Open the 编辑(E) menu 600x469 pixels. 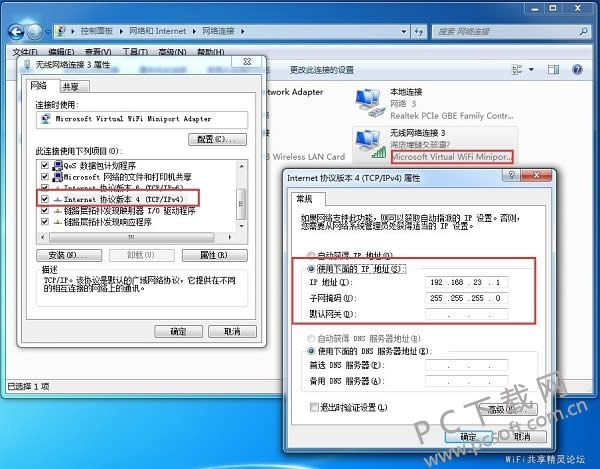61,52
